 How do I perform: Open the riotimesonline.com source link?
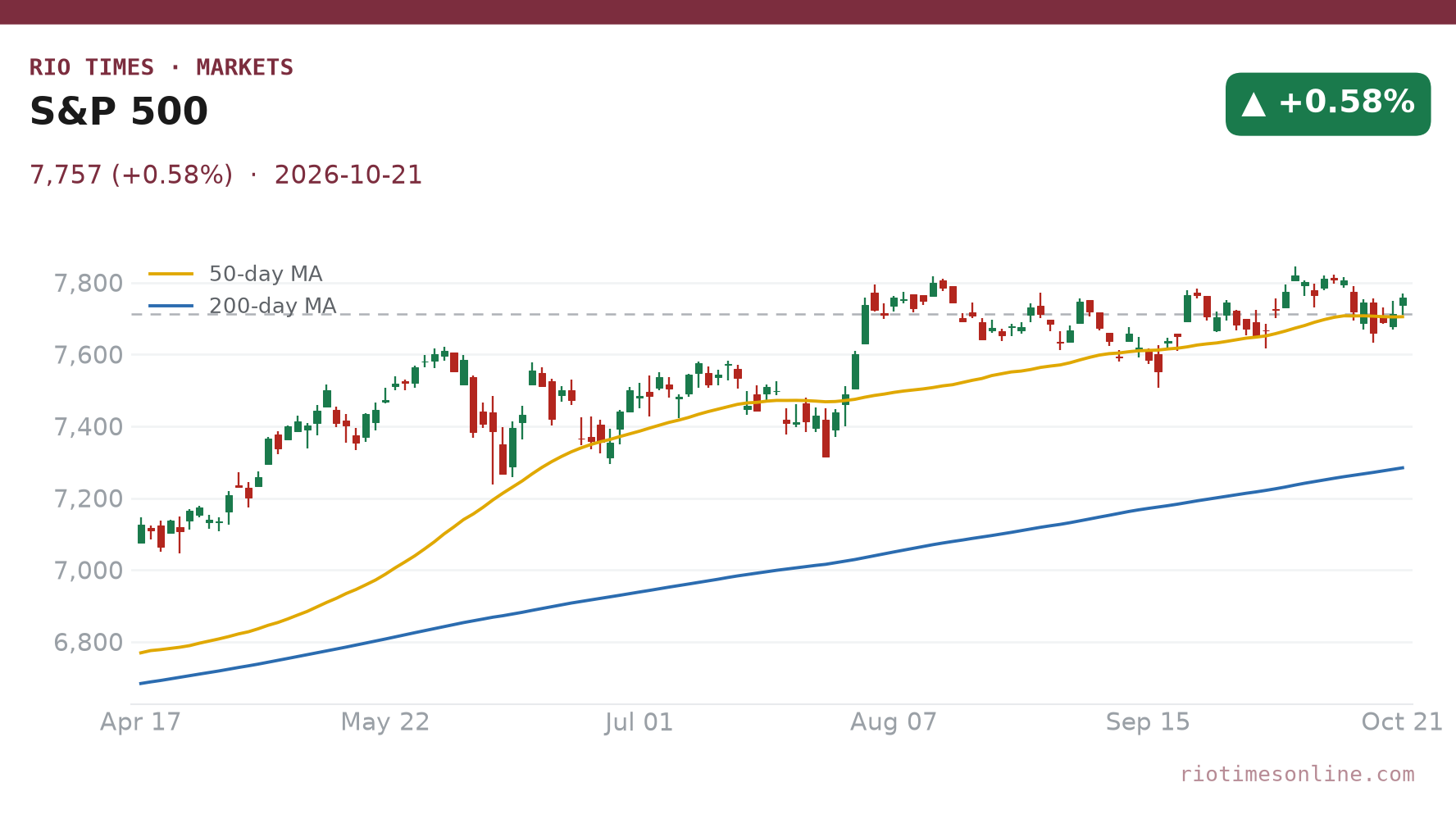pyautogui.click(x=1297, y=774)
